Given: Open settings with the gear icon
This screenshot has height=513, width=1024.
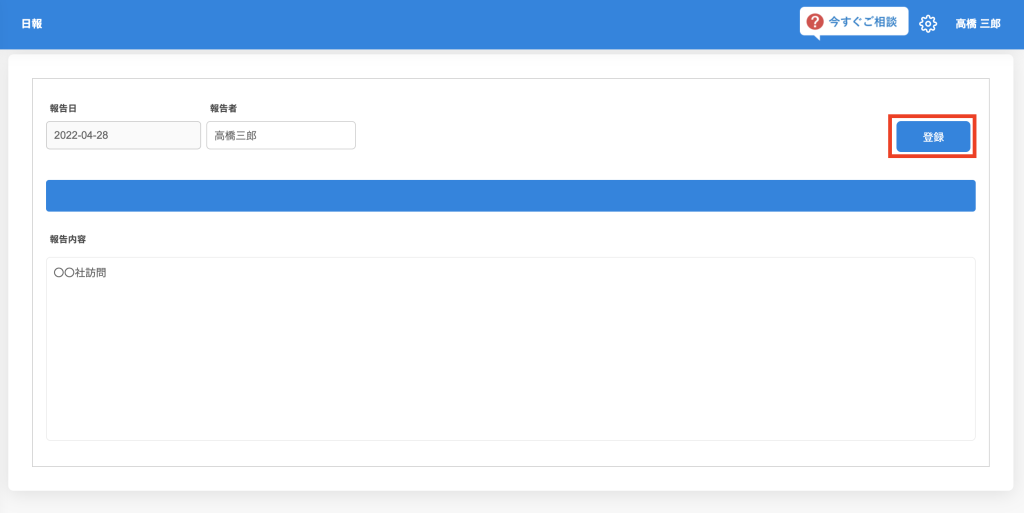Looking at the screenshot, I should pos(927,23).
